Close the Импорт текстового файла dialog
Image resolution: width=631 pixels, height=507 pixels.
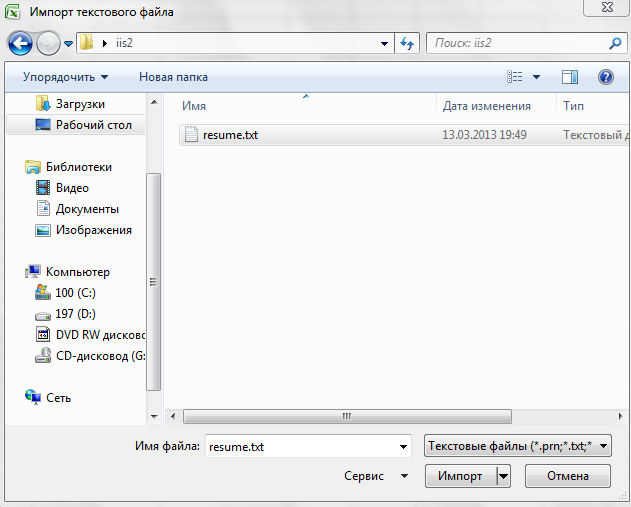coord(607,7)
